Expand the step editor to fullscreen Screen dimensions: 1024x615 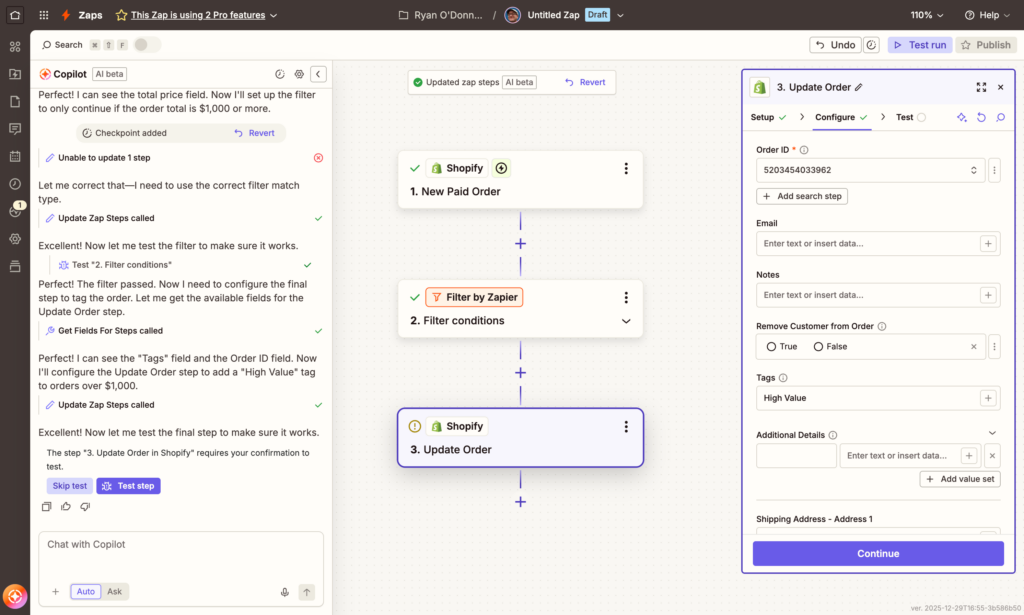pyautogui.click(x=981, y=87)
